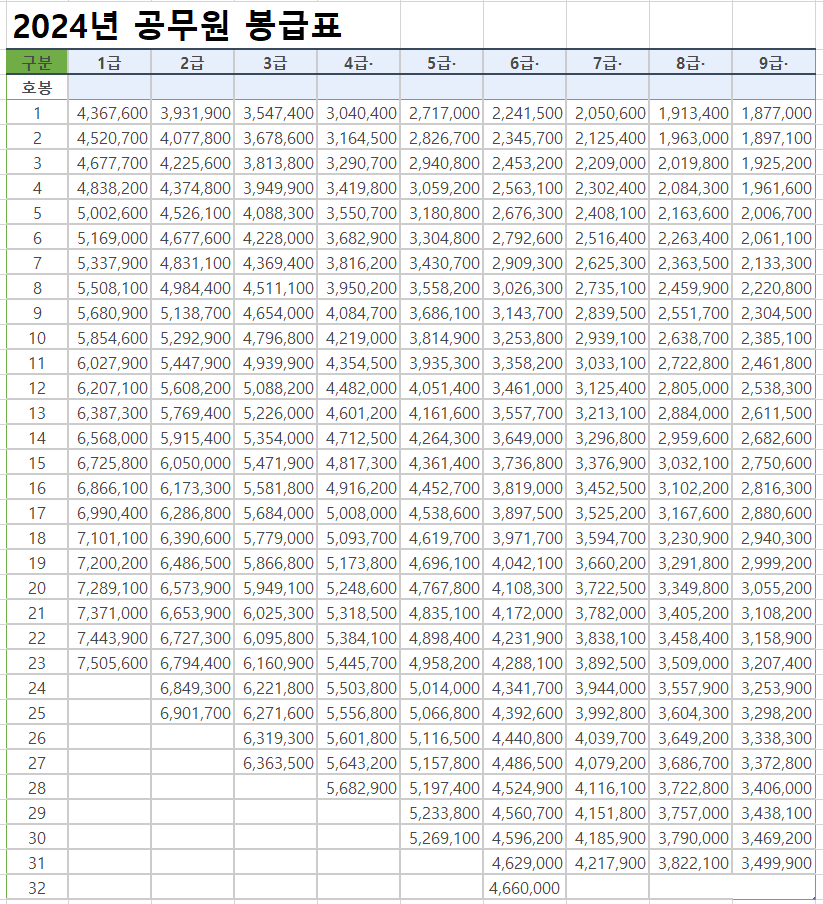Screen dimensions: 823x904
Task: Click the 호봉 row label '28'
Action: click(x=37, y=788)
